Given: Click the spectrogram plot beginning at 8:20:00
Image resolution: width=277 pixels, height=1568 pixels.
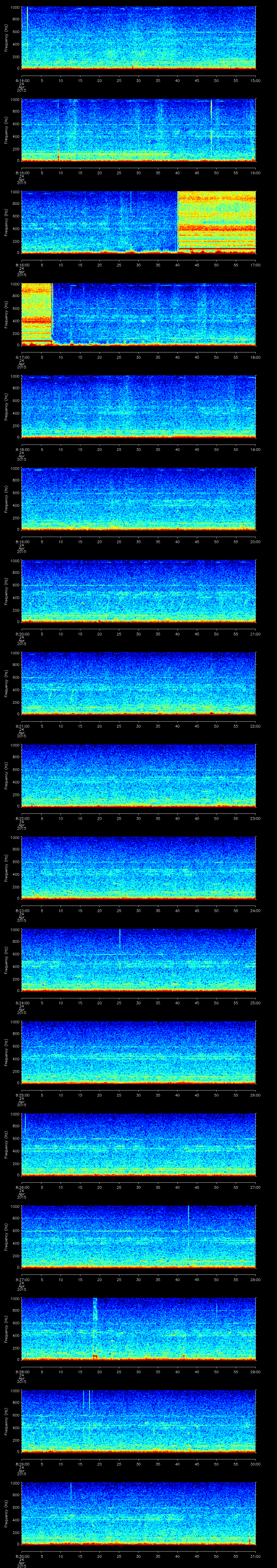Looking at the screenshot, I should point(139,591).
